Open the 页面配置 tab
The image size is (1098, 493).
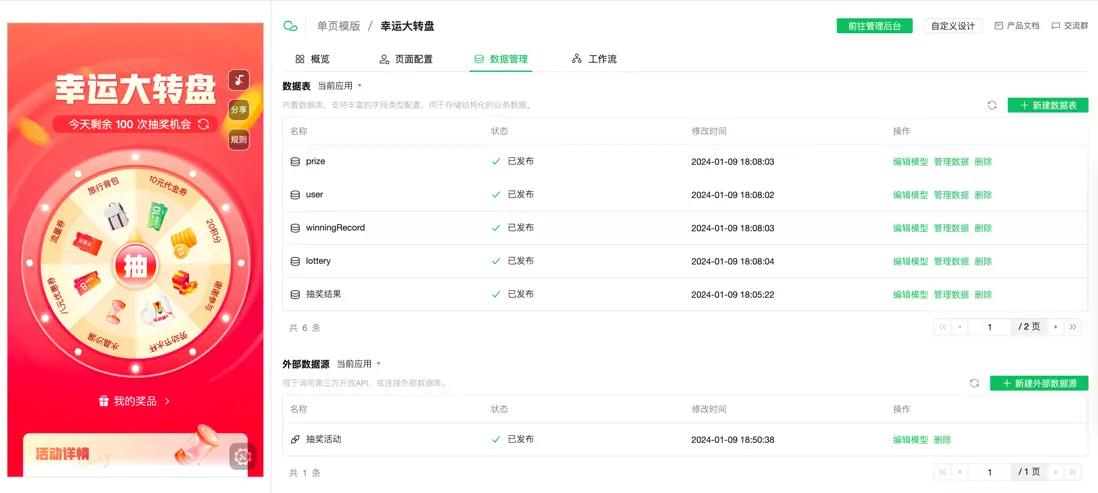point(406,59)
